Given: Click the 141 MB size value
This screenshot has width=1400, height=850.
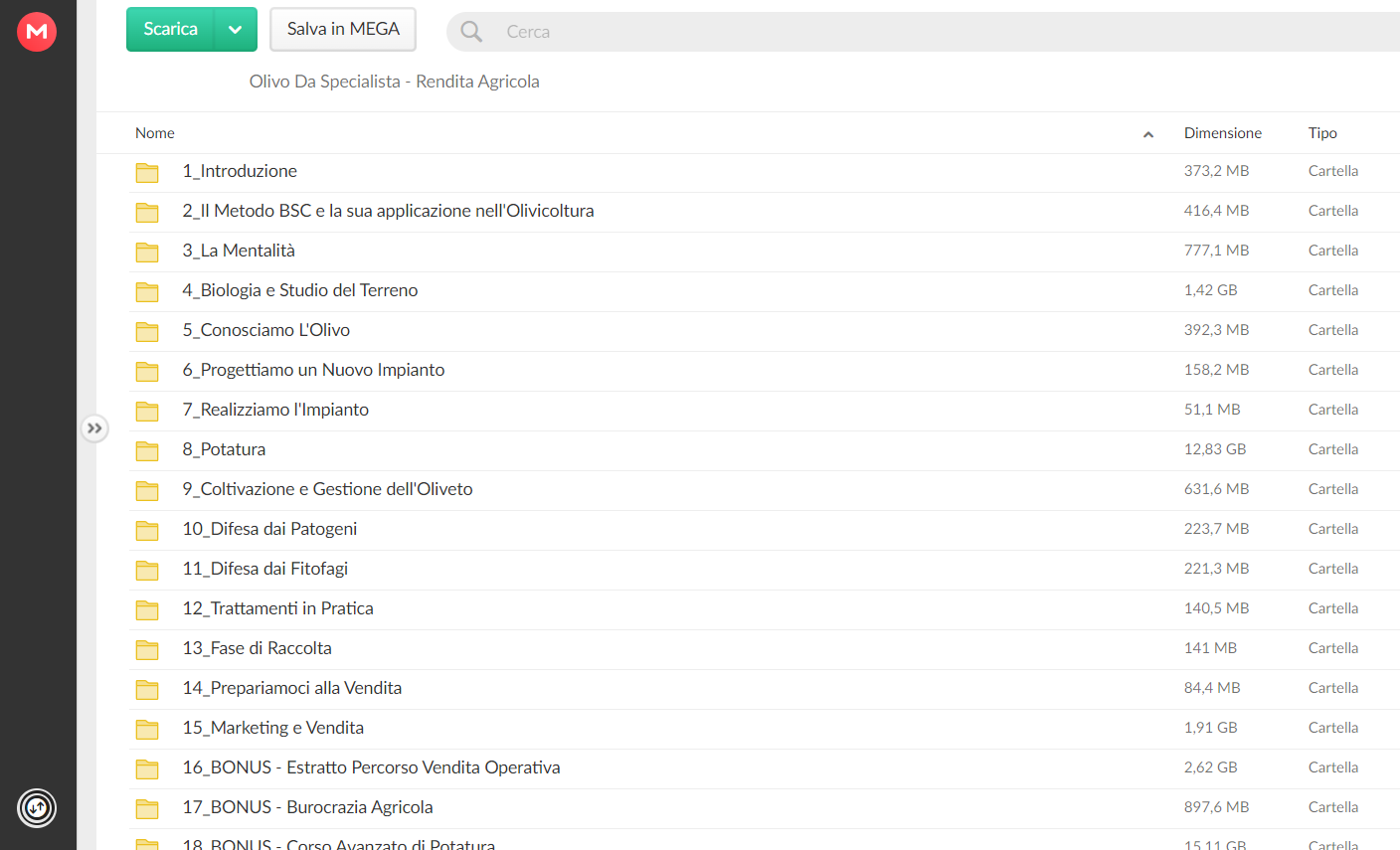Looking at the screenshot, I should click(1211, 648).
